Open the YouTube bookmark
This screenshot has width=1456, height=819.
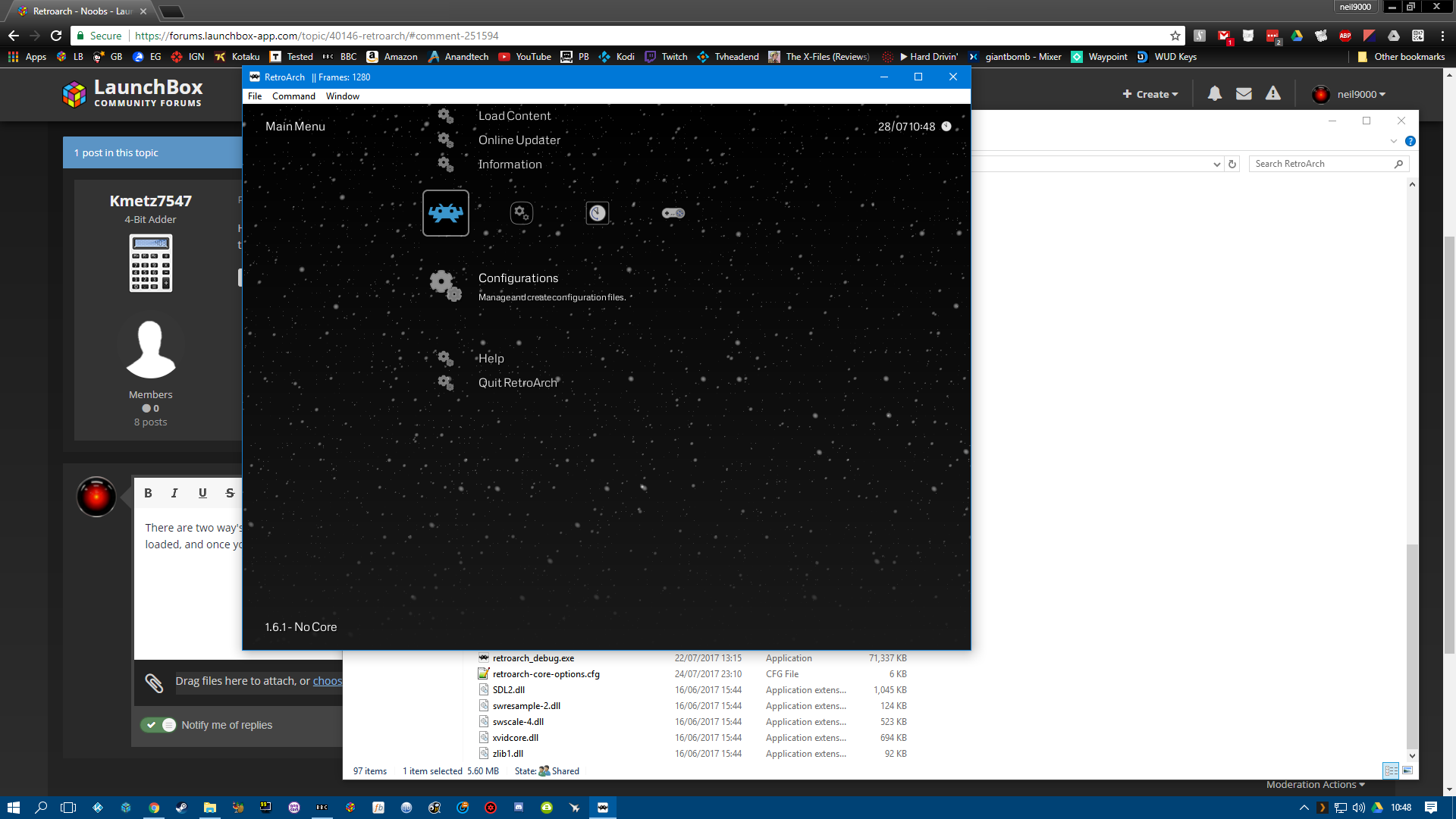525,57
